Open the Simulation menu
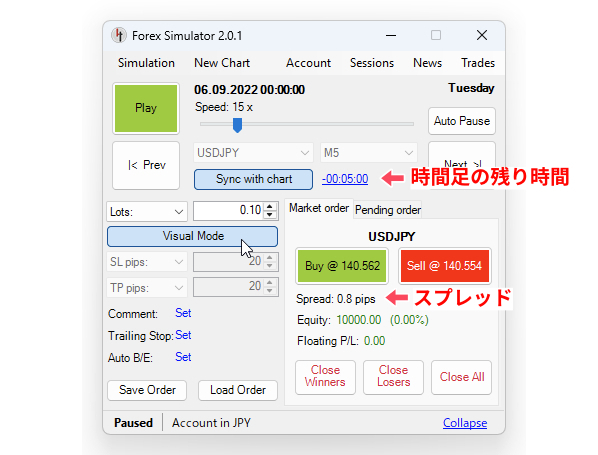The width and height of the screenshot is (598, 455). [x=146, y=63]
